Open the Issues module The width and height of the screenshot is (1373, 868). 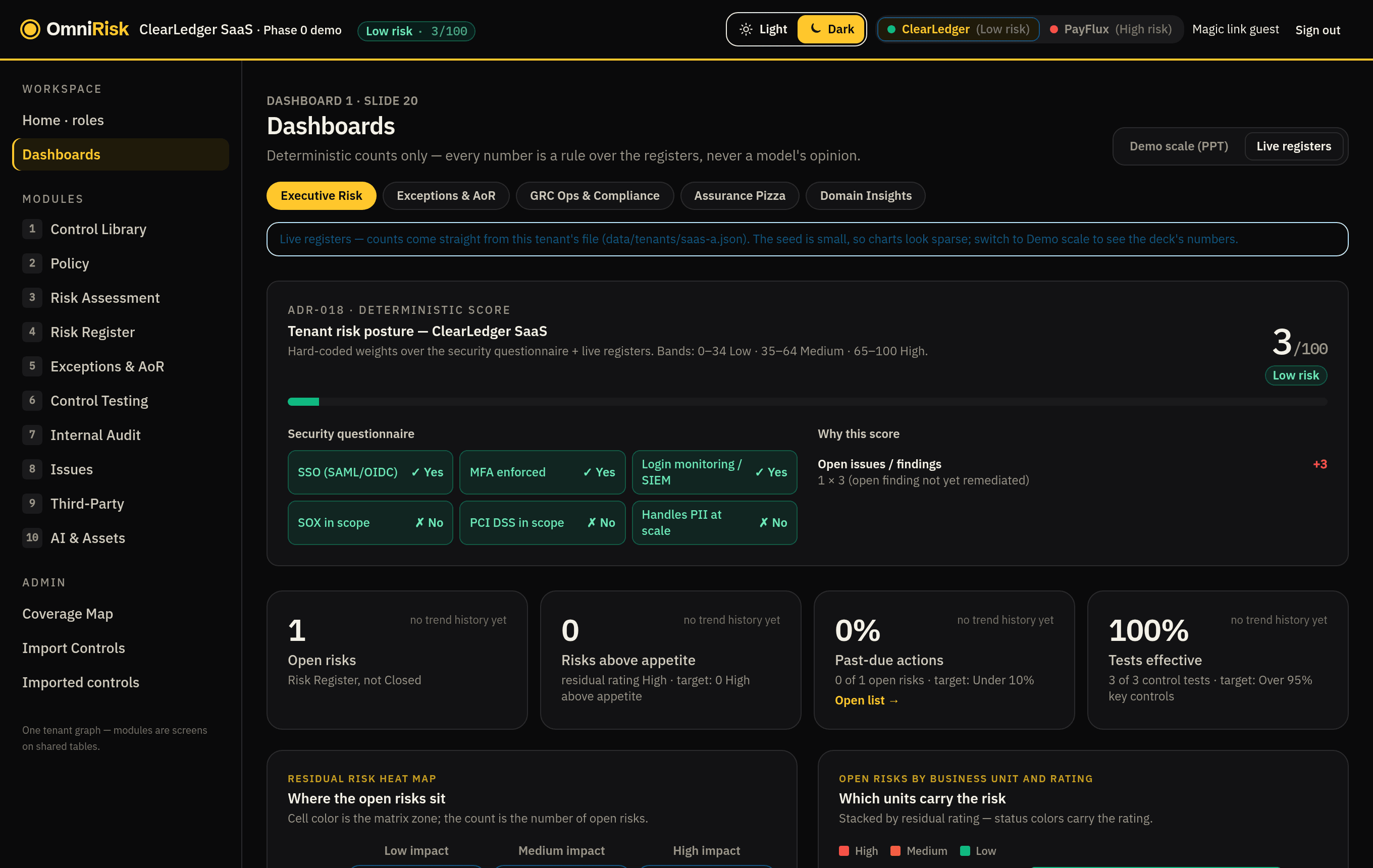[120, 469]
